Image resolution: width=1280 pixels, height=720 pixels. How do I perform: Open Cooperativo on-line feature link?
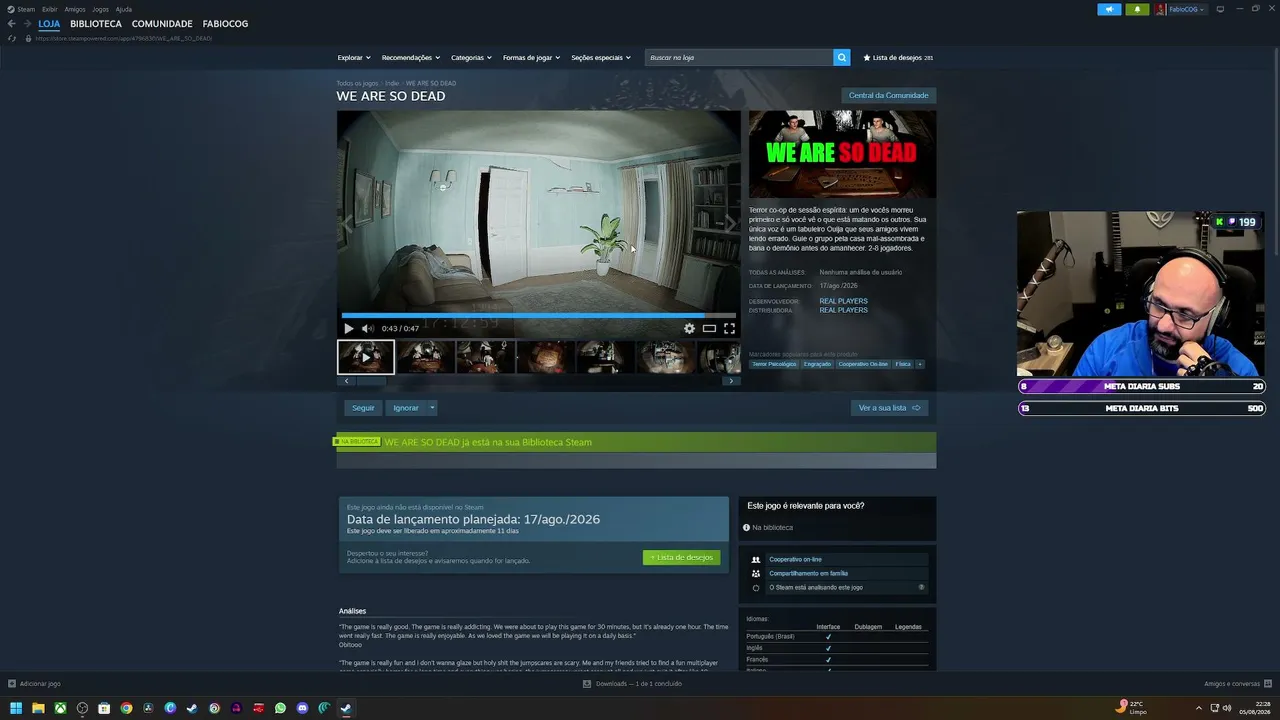[x=795, y=559]
